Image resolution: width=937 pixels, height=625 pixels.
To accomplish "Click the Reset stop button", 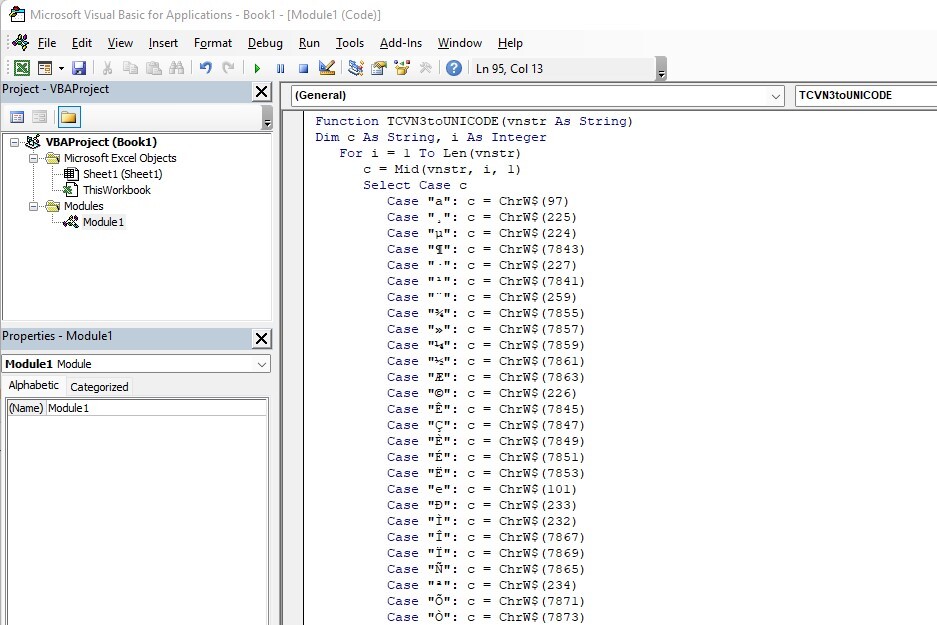I will pos(304,69).
